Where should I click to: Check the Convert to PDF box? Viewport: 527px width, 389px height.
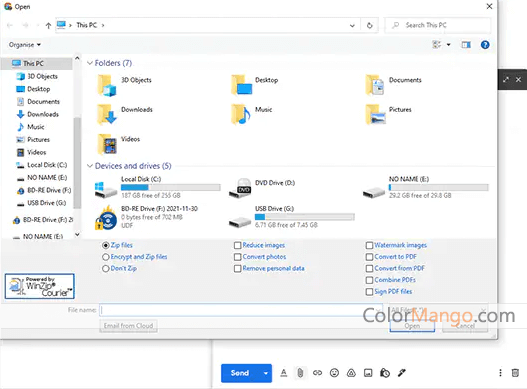369,257
